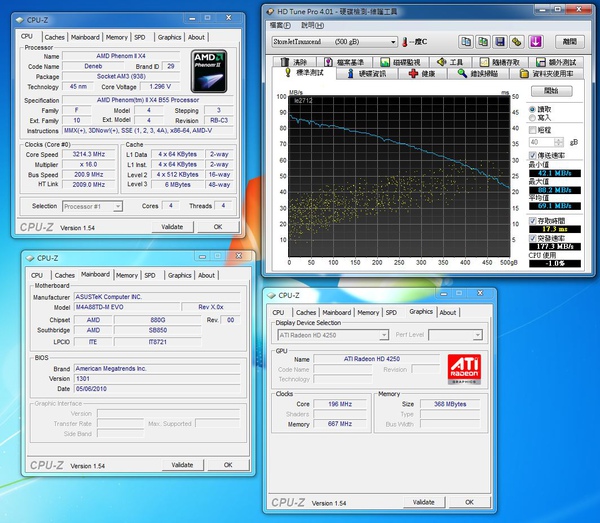The width and height of the screenshot is (600, 523).
Task: Click the "05/06/2010" BIOS date field
Action: tap(157, 389)
